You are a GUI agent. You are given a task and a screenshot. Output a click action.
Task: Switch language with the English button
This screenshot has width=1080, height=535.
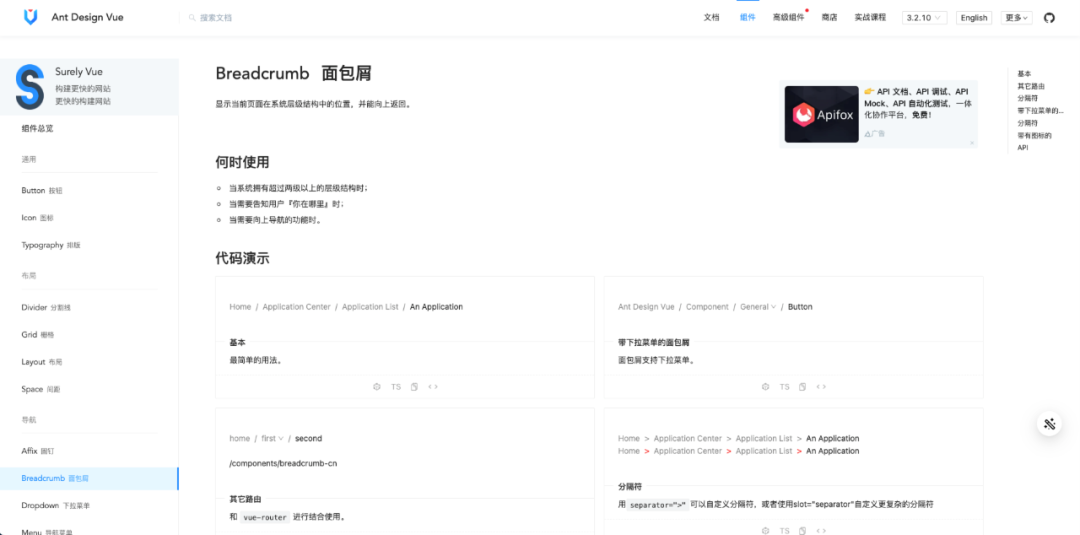point(974,18)
